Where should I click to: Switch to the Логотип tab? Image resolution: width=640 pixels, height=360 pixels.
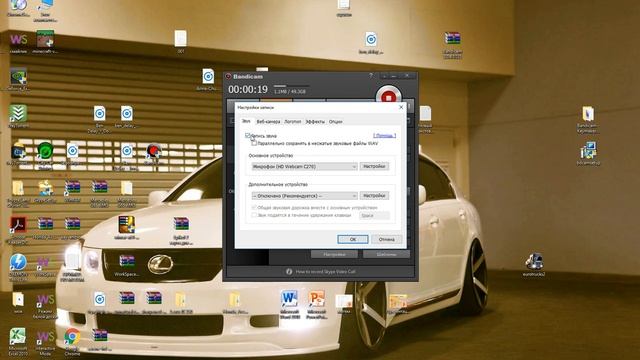(x=293, y=122)
